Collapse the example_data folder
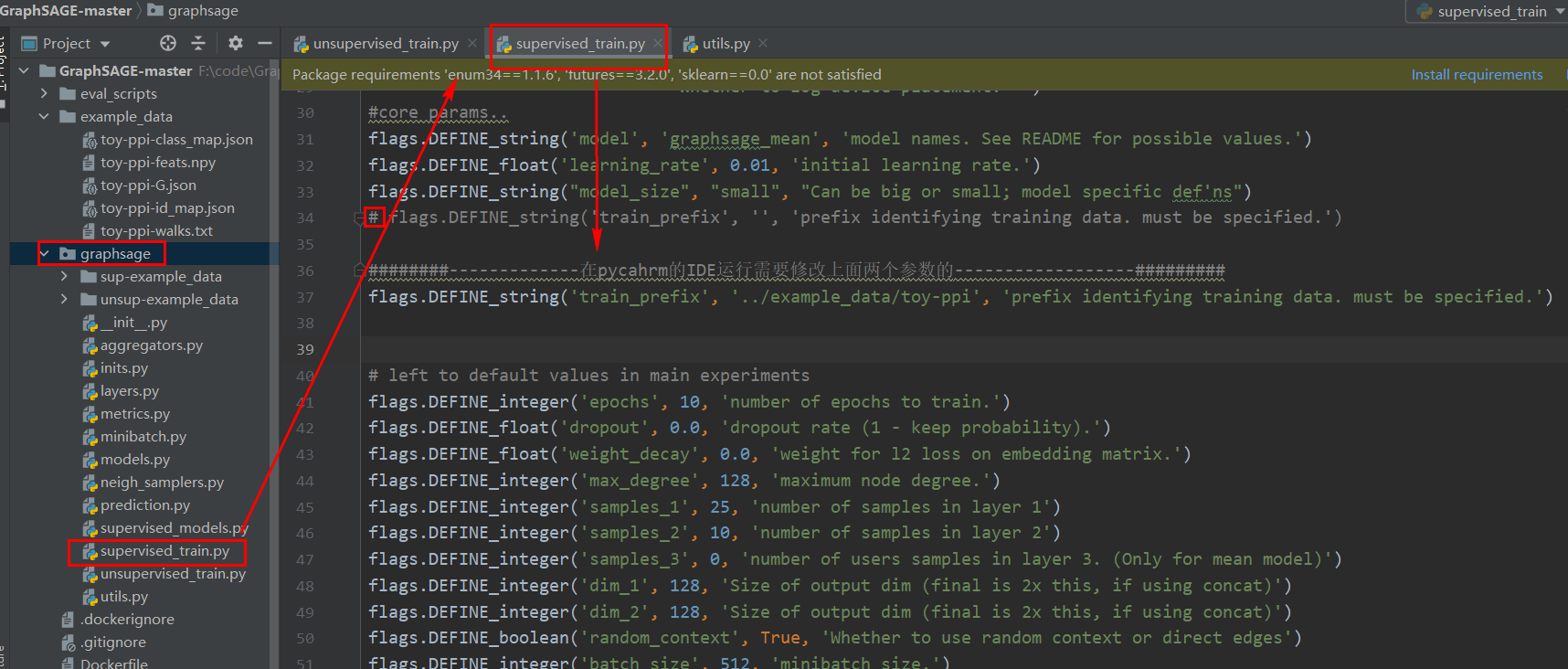The width and height of the screenshot is (1568, 669). coord(44,116)
